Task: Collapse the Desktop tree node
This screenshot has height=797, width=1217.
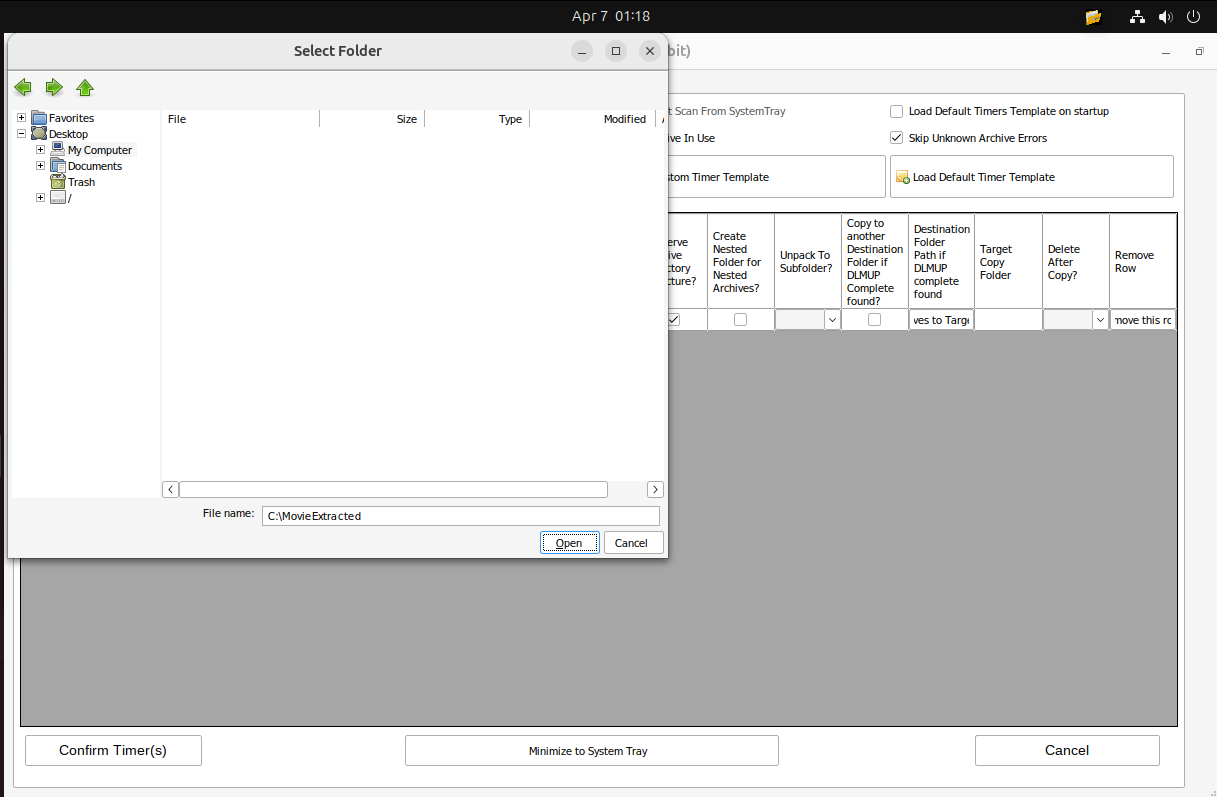Action: (21, 134)
